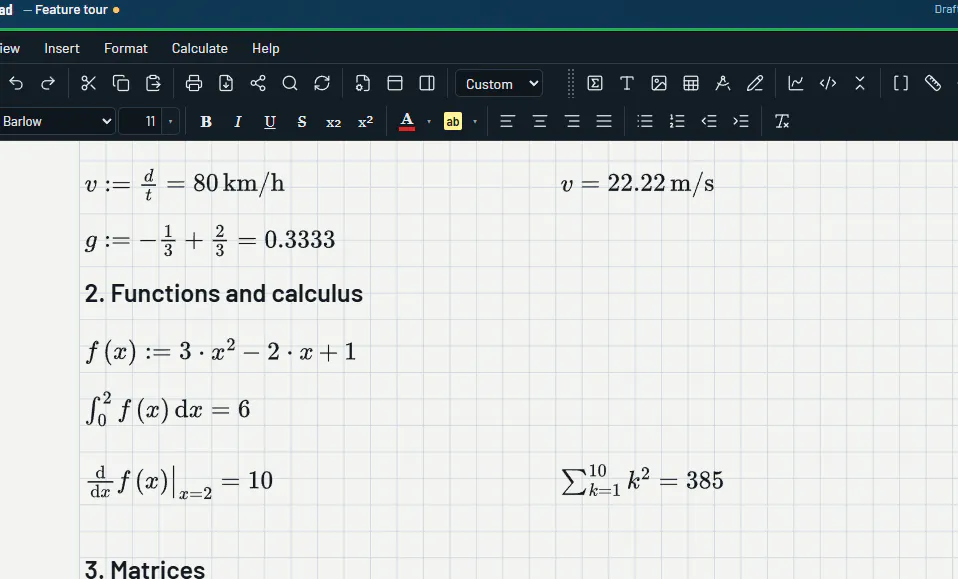The image size is (958, 579).
Task: Toggle superscript formatting
Action: 365,122
